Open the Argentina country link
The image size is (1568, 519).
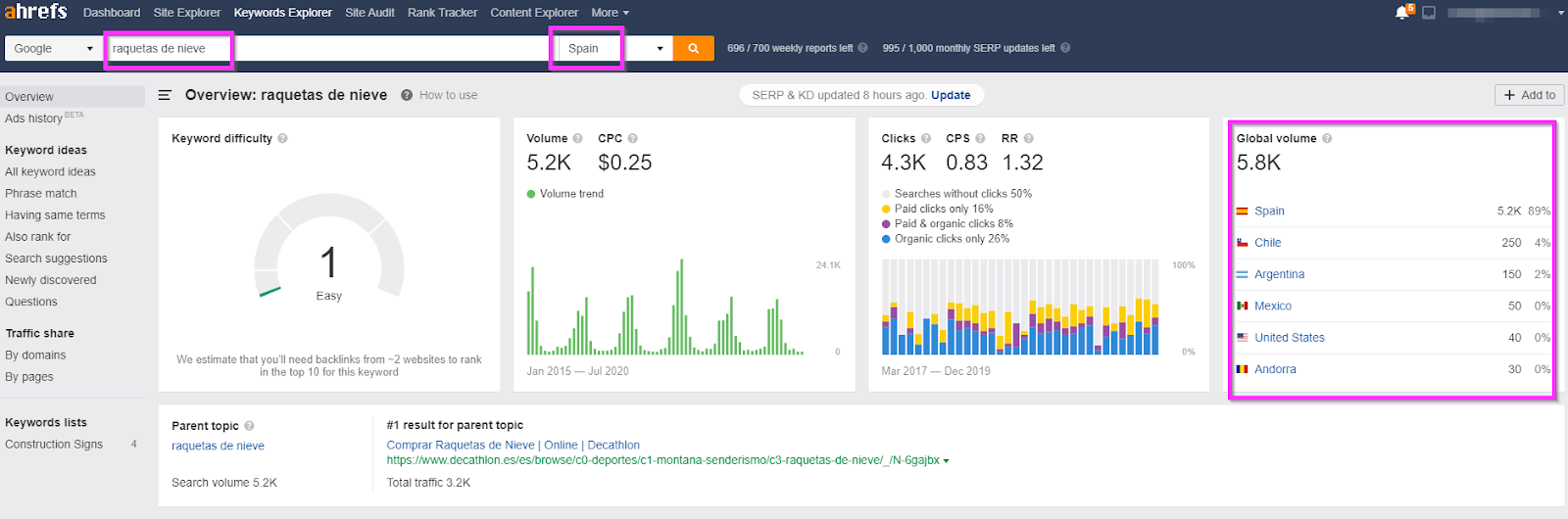pyautogui.click(x=1279, y=274)
